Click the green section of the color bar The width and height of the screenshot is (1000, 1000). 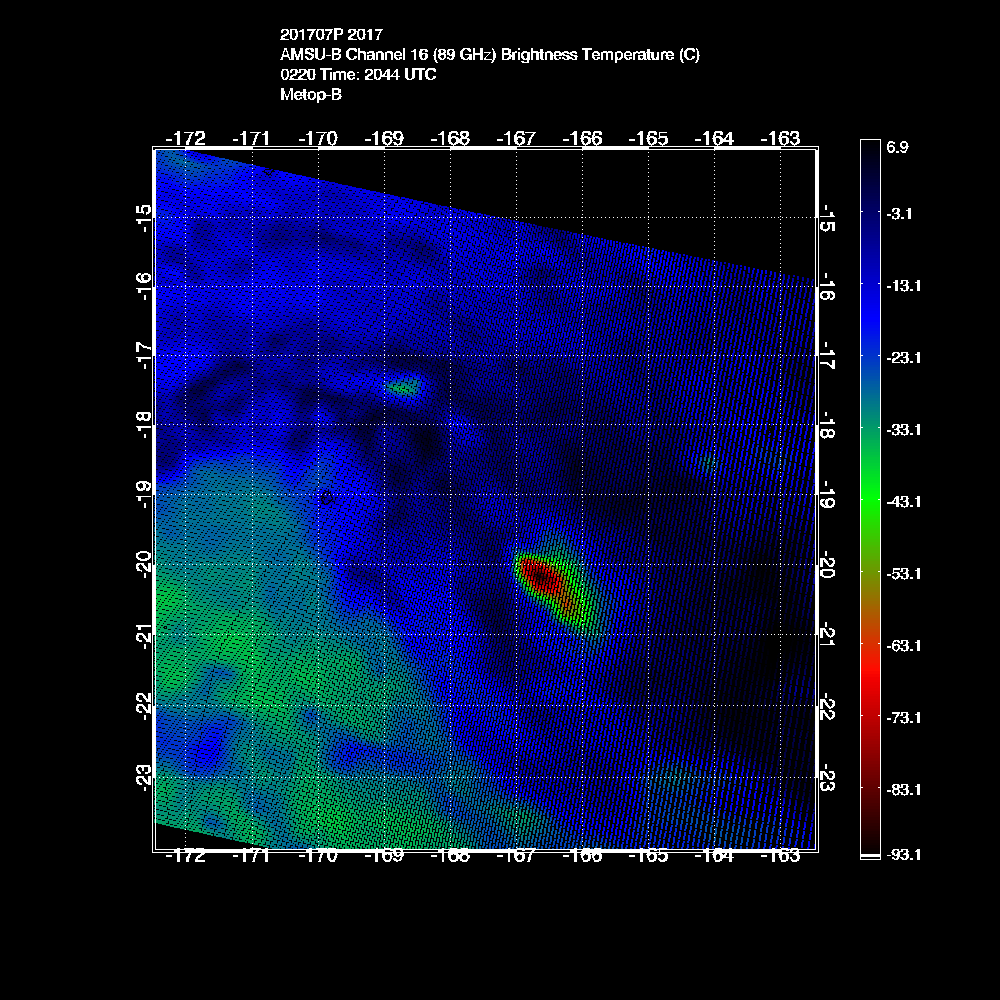tap(869, 500)
